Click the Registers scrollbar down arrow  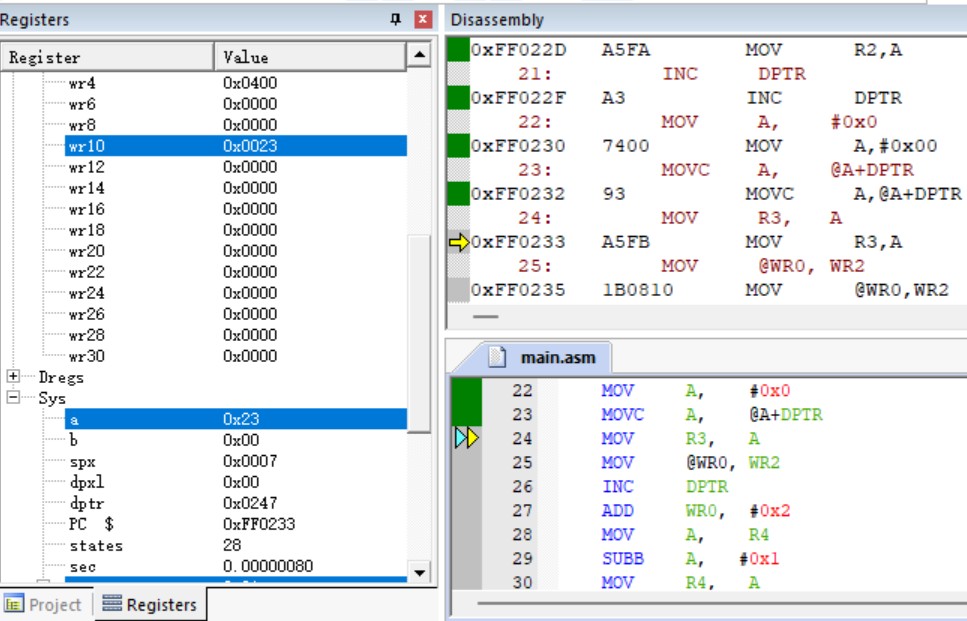tap(419, 573)
